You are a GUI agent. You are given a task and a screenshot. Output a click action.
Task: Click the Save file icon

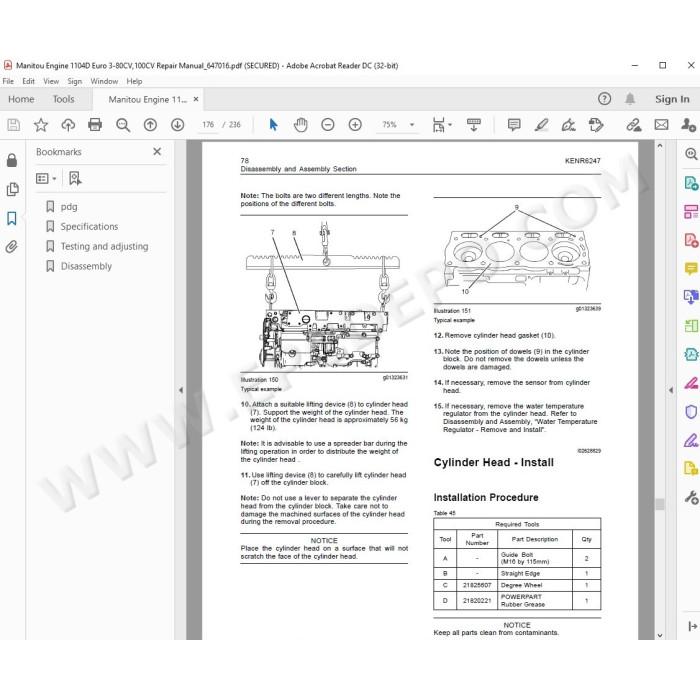(x=13, y=125)
